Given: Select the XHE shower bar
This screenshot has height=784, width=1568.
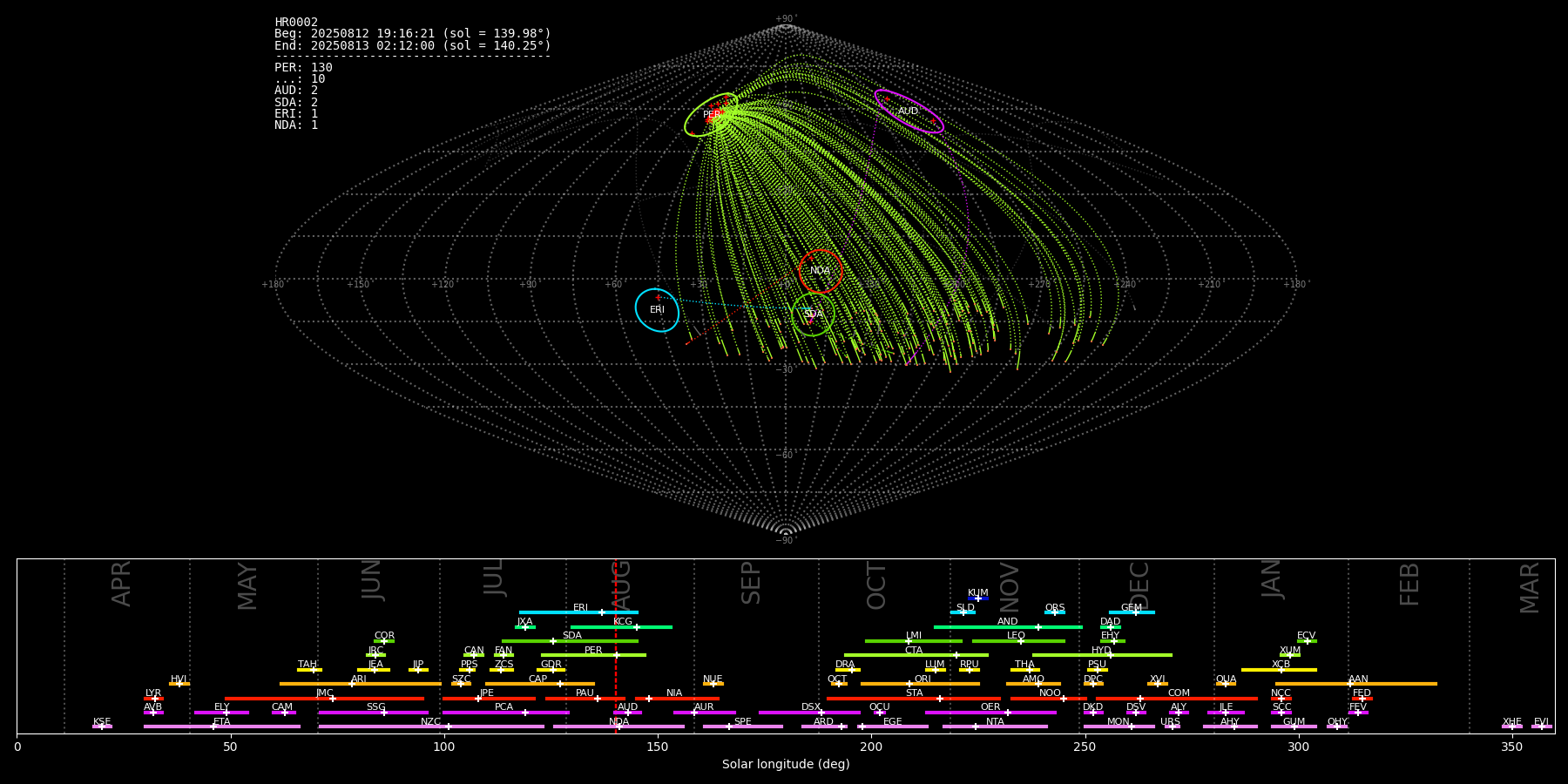Looking at the screenshot, I should [1512, 727].
